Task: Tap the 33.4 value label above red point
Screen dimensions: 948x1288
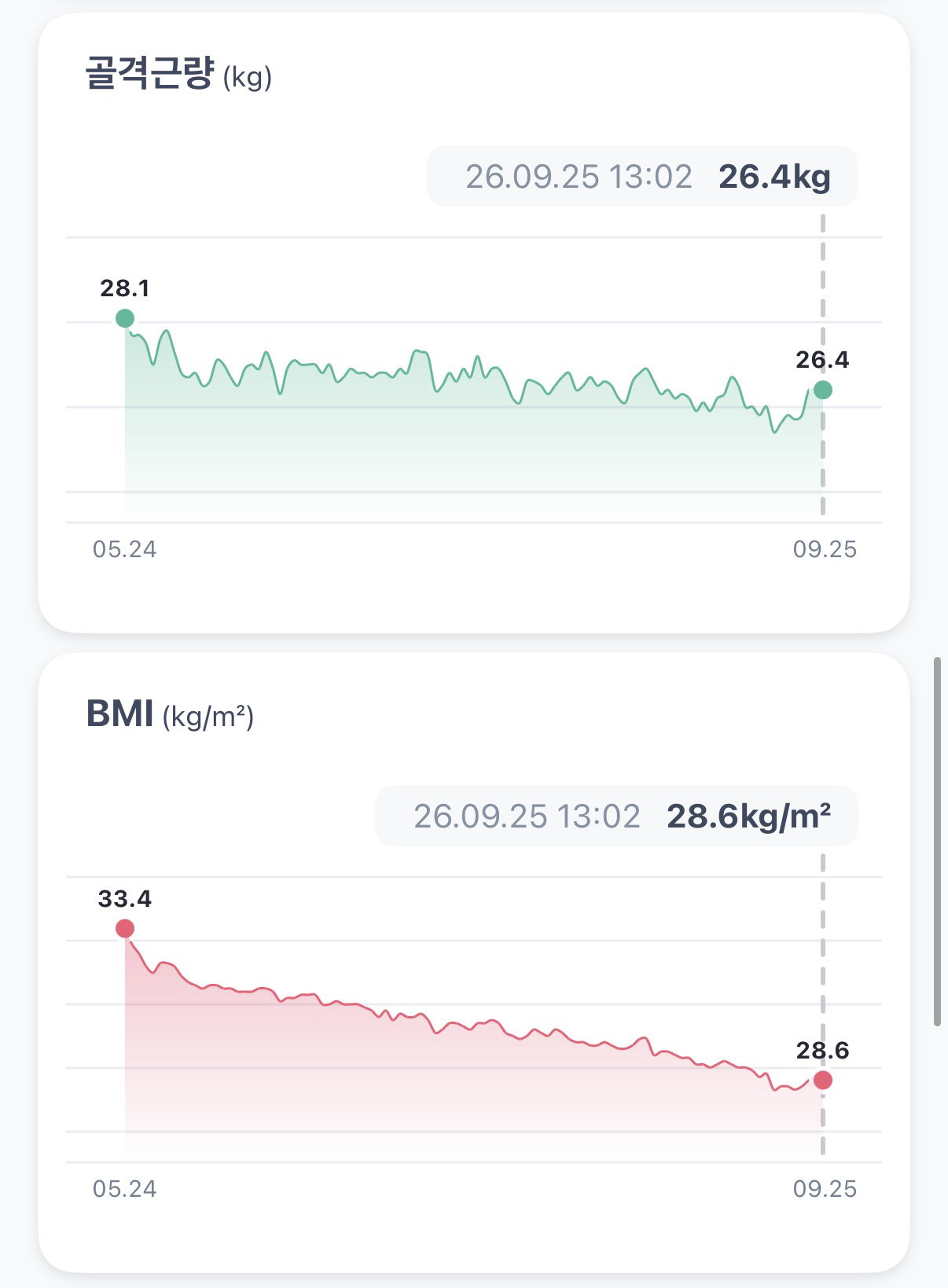Action: click(x=125, y=899)
